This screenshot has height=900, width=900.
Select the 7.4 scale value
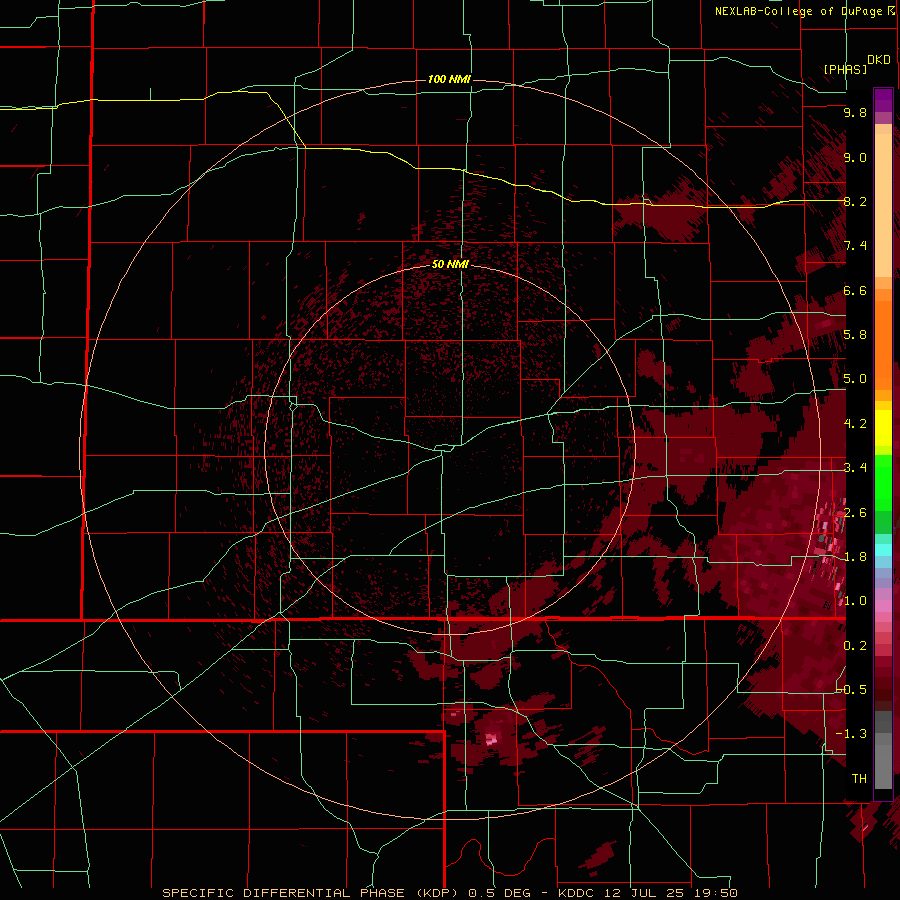pos(855,246)
